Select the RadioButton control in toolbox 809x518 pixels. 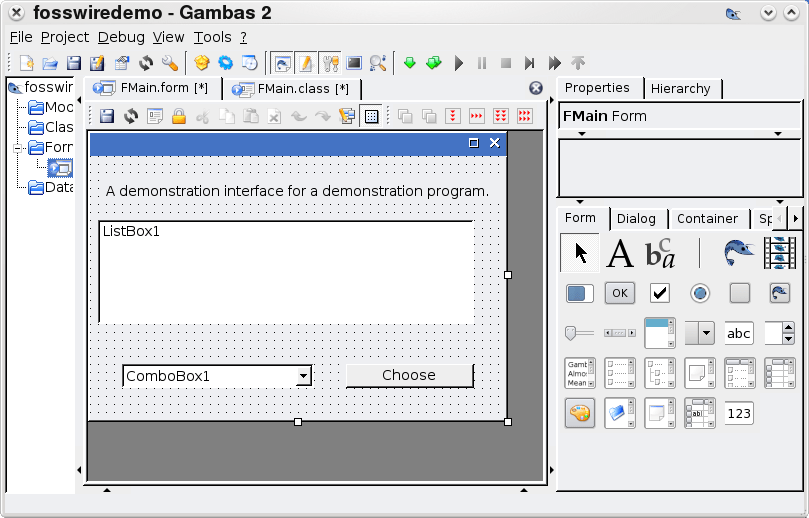[700, 293]
